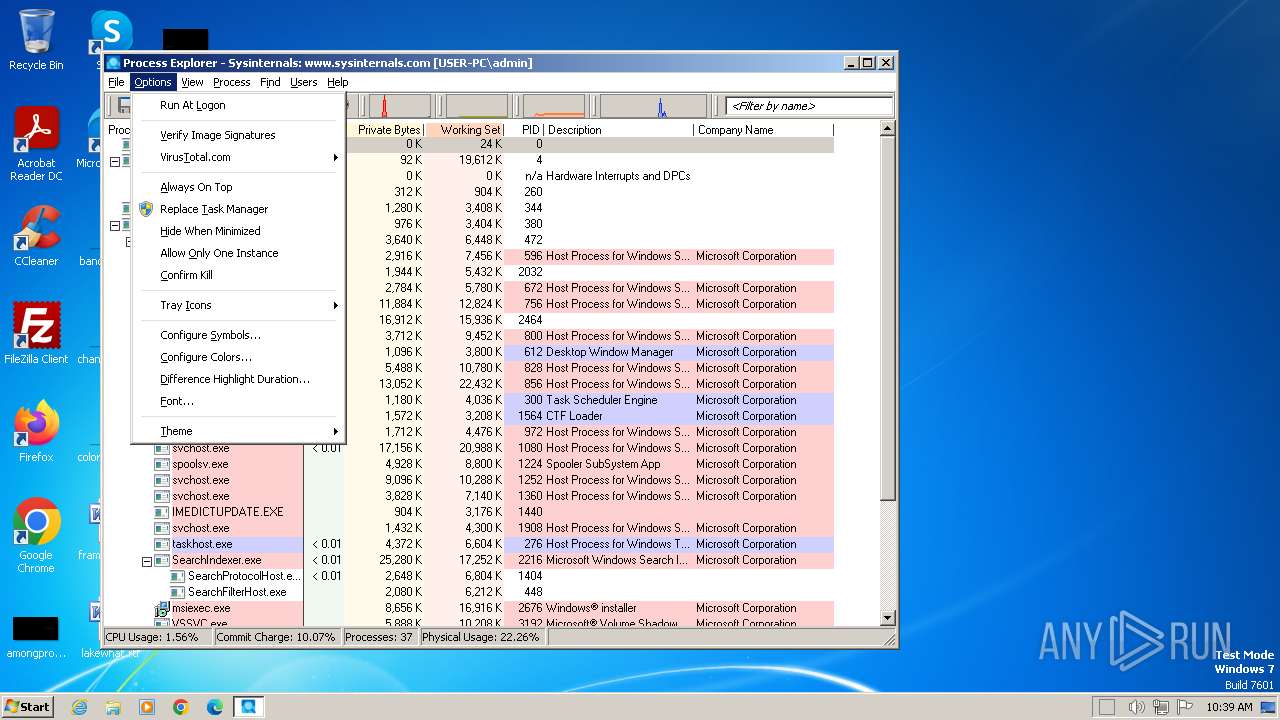The image size is (1280, 720).
Task: Click the vertical scrollbar up arrow
Action: (x=887, y=129)
